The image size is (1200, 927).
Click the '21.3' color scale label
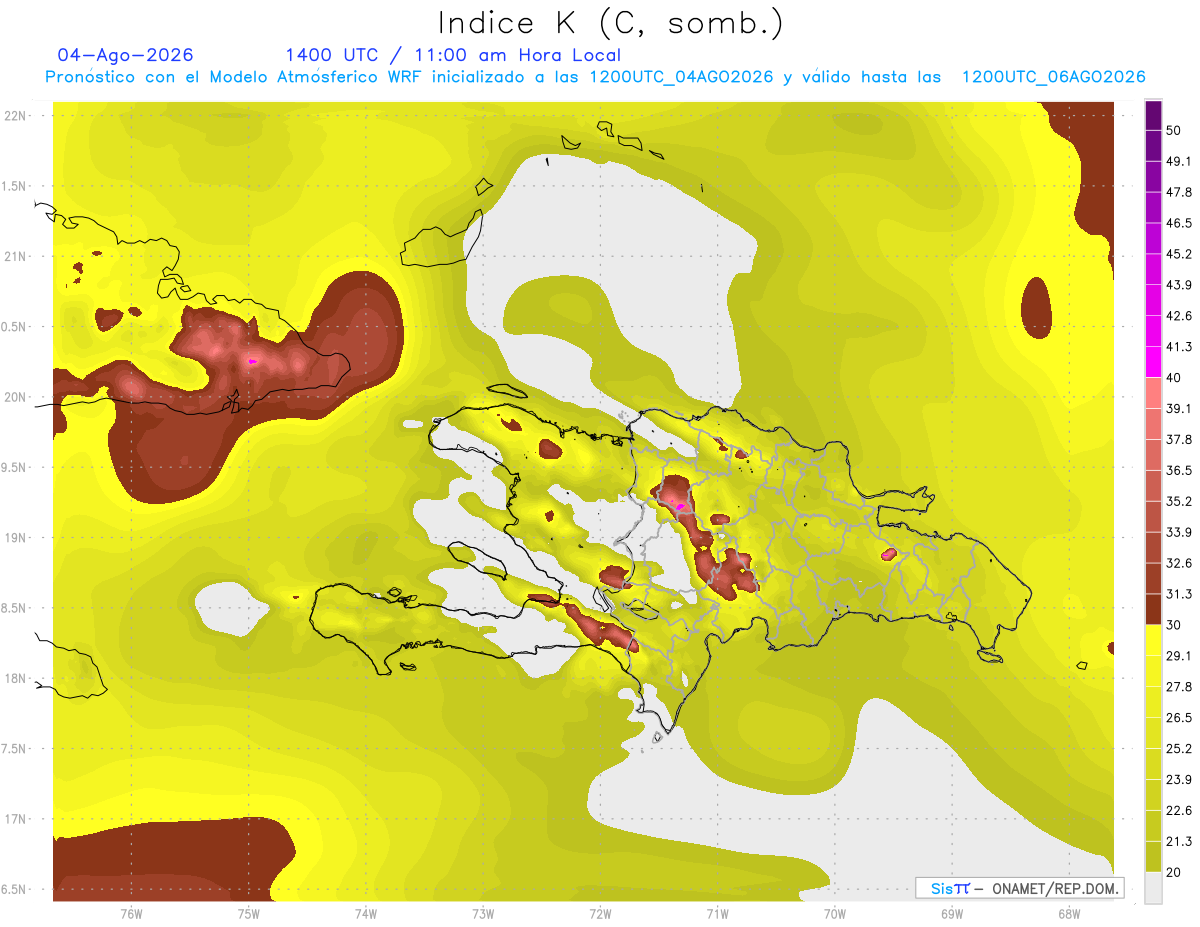(1179, 841)
